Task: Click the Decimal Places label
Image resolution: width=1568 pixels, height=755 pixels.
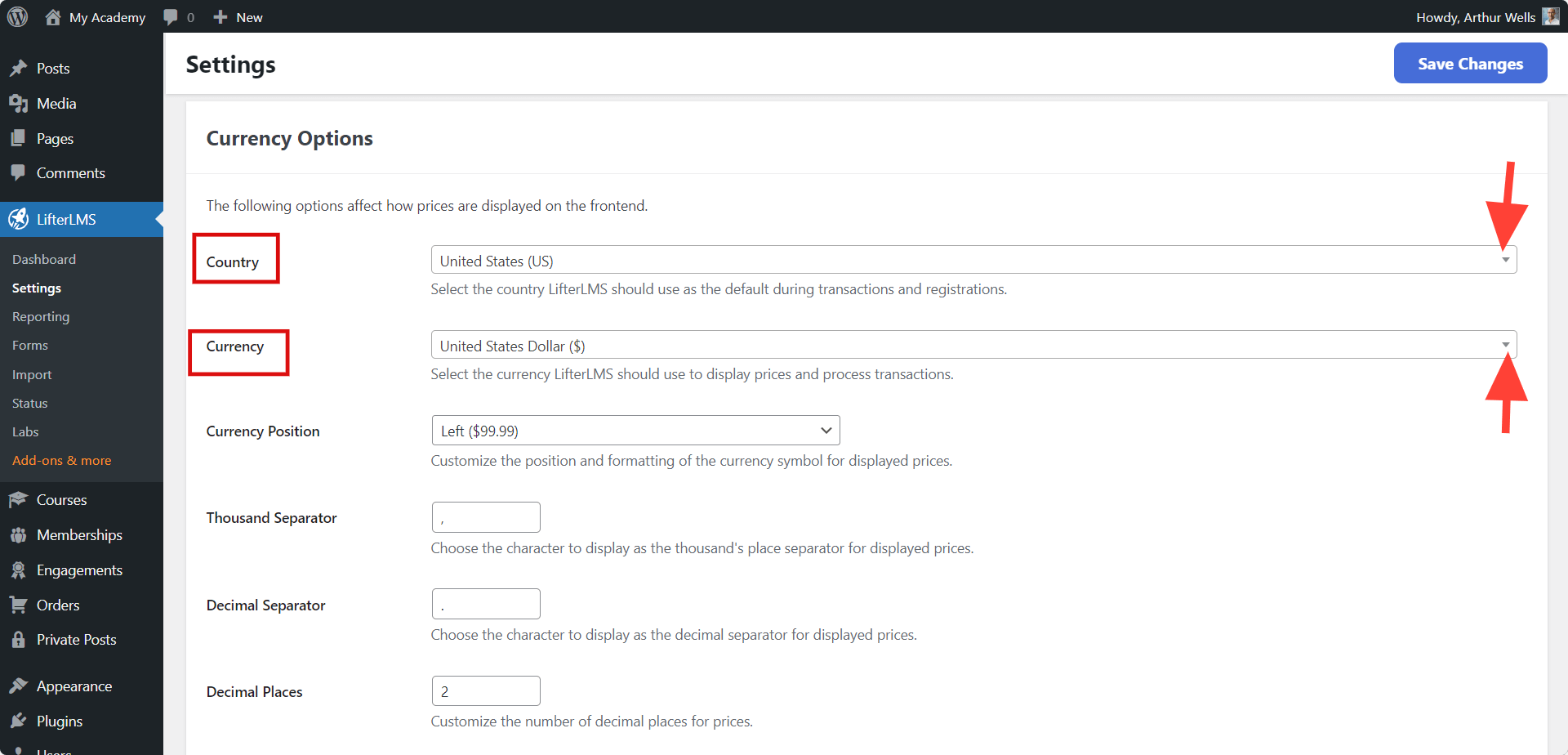Action: point(254,692)
